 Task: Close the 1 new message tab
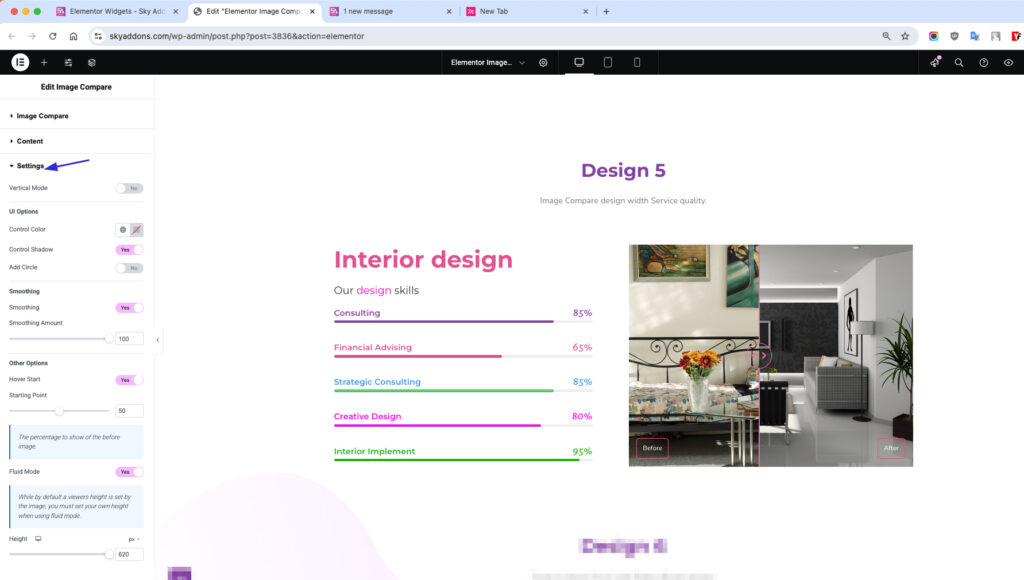(449, 11)
